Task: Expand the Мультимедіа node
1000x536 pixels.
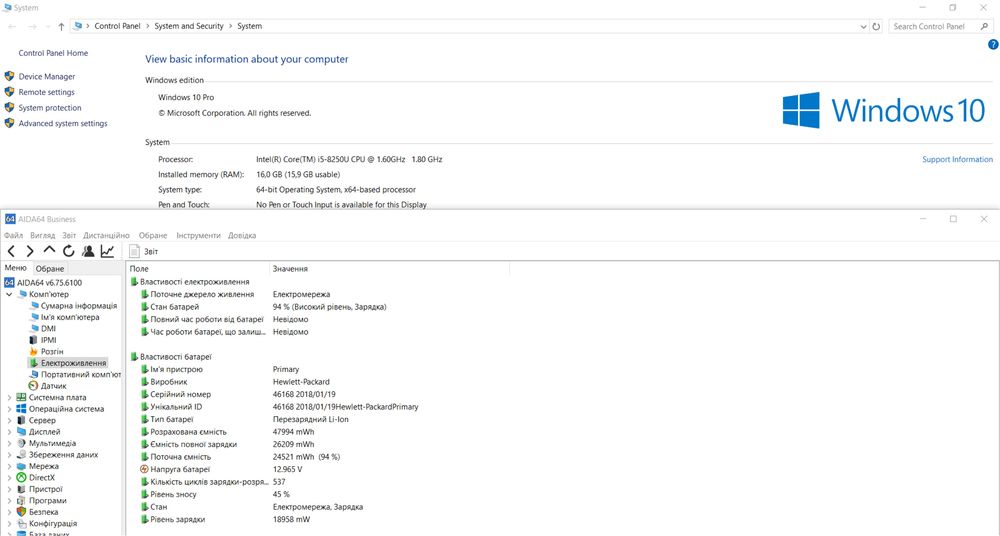Action: 9,443
